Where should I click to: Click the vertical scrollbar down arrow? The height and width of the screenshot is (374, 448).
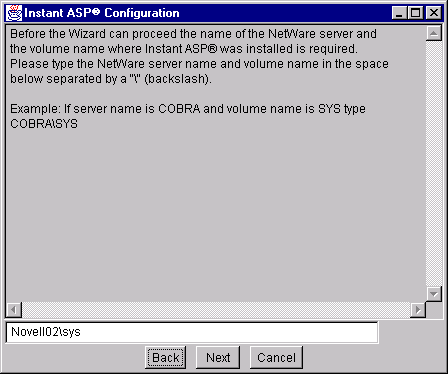pos(434,294)
